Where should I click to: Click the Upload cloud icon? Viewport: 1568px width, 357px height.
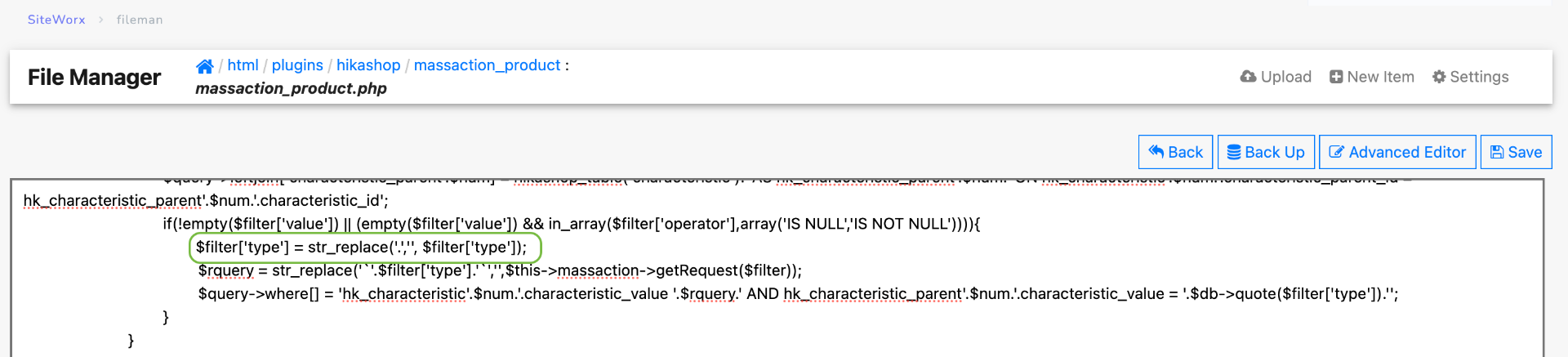[1248, 77]
